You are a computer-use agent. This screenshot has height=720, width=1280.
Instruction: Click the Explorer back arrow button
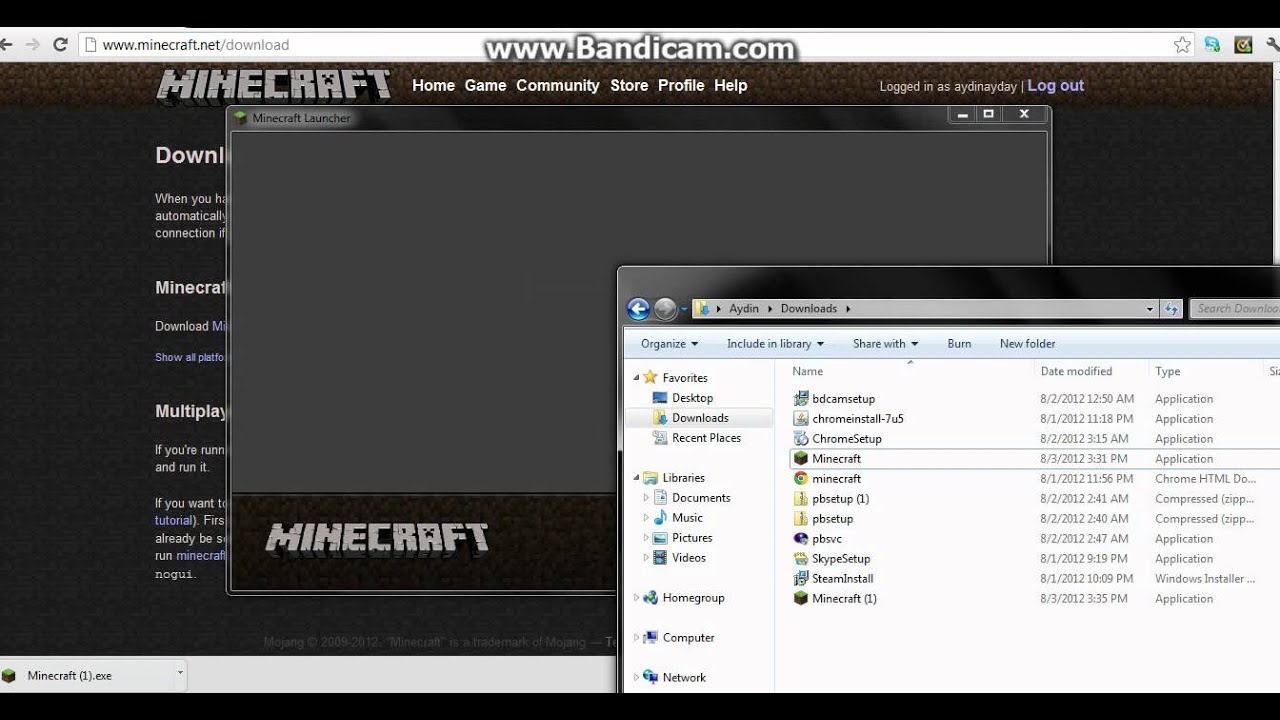638,309
